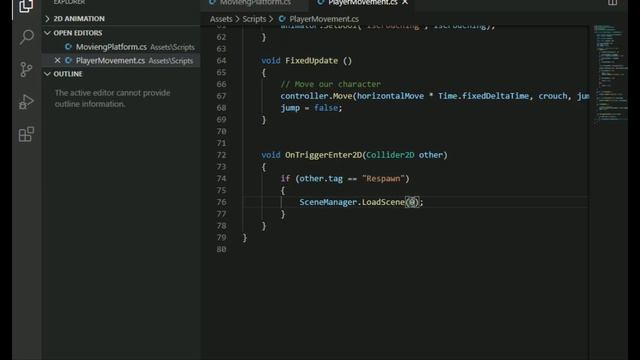This screenshot has height=360, width=640.
Task: Open MoviengPlatform.cs from Open Editors
Action: (121, 47)
